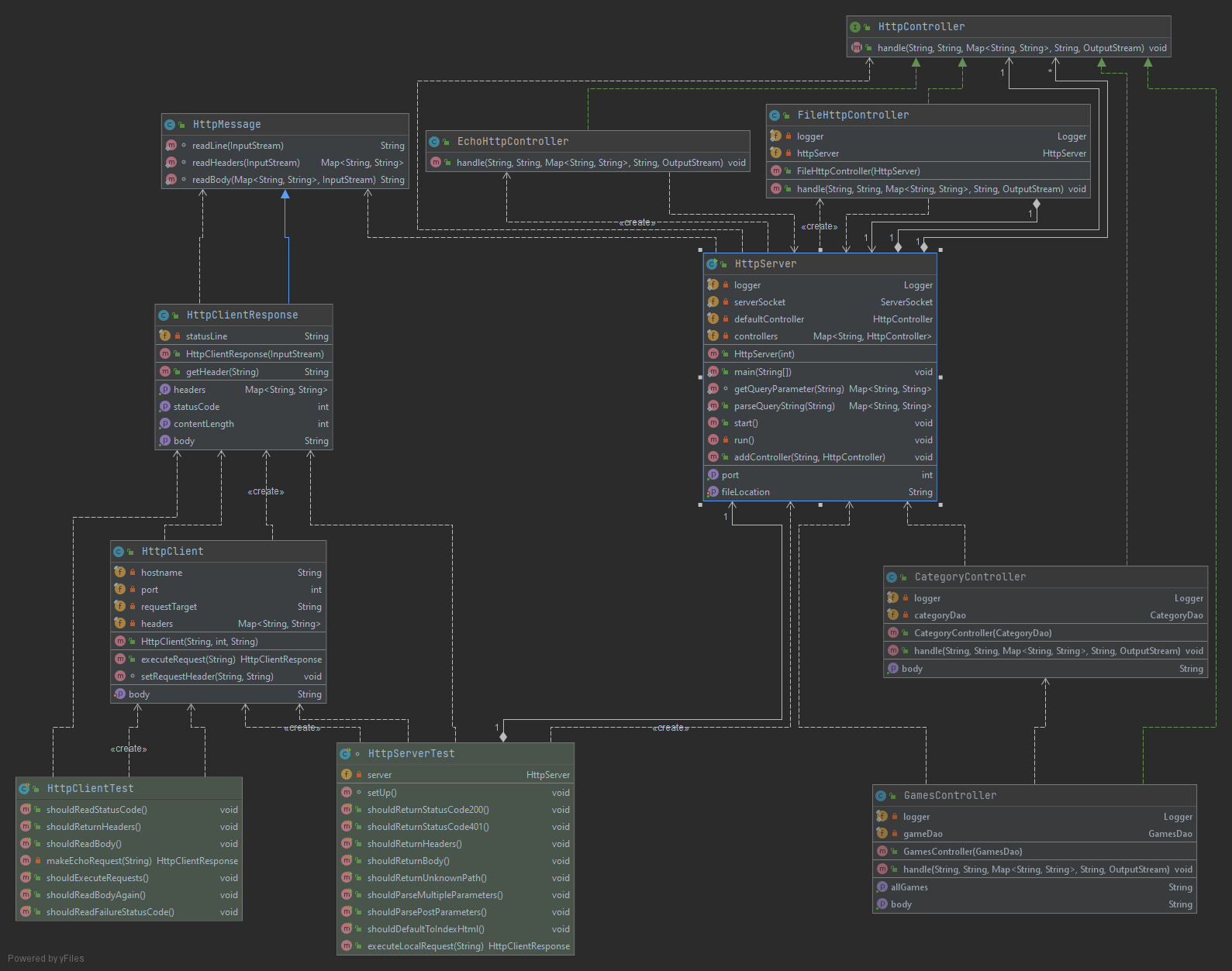Click the server field in HttpServerTest

[456, 775]
